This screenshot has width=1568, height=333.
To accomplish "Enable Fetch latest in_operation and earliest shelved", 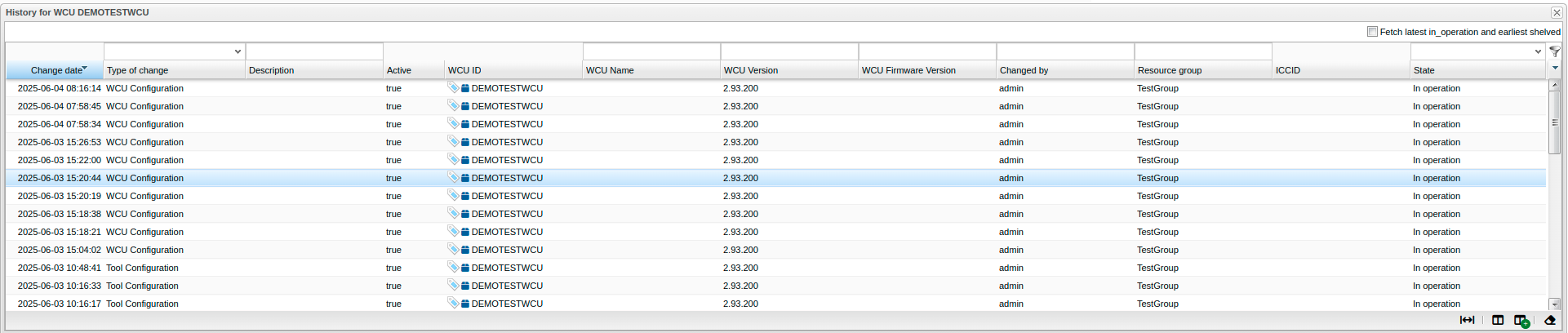I will coord(1372,32).
